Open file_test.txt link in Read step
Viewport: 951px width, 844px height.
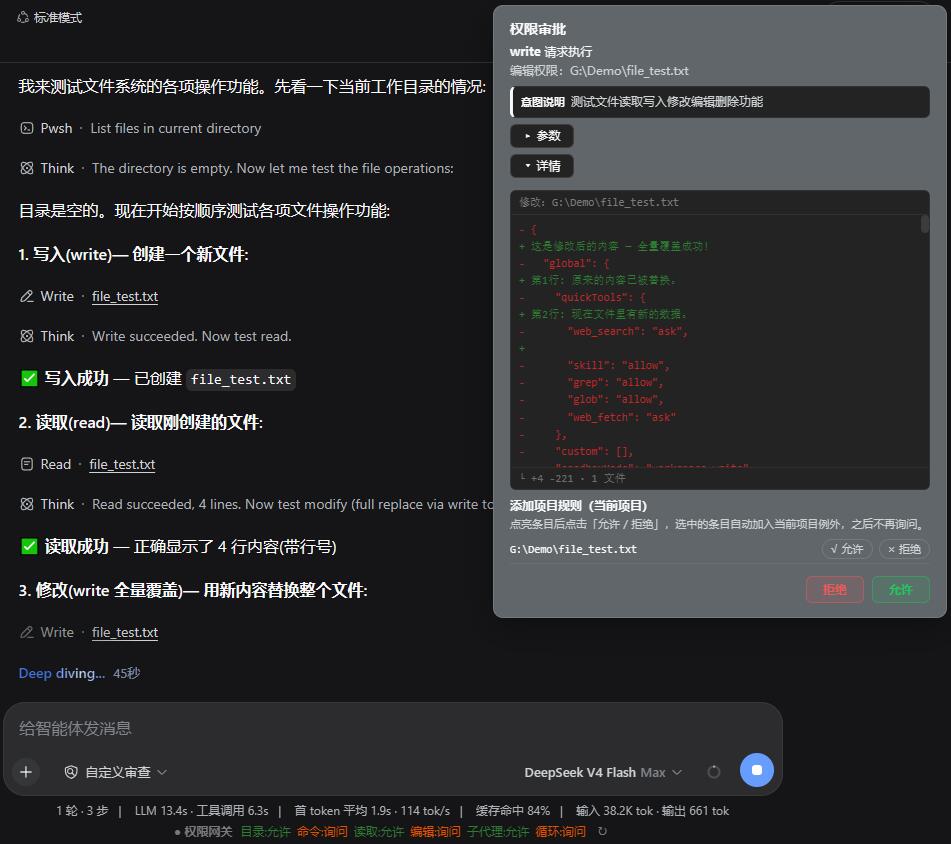tap(122, 464)
